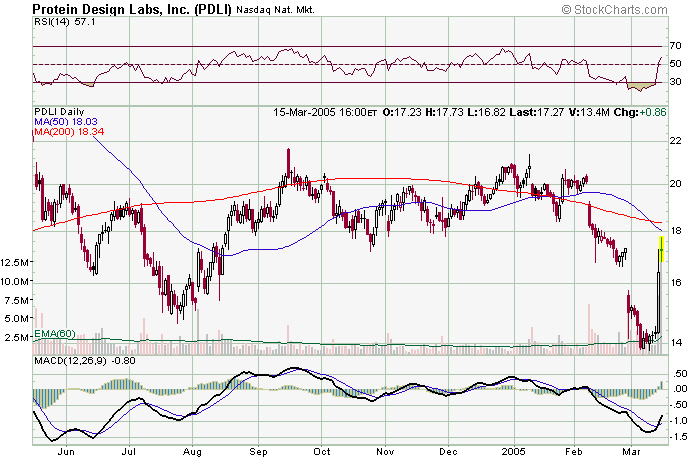Viewport: 700px width, 462px height.
Task: Click the MA(50) 18.03 legend text
Action: (66, 121)
